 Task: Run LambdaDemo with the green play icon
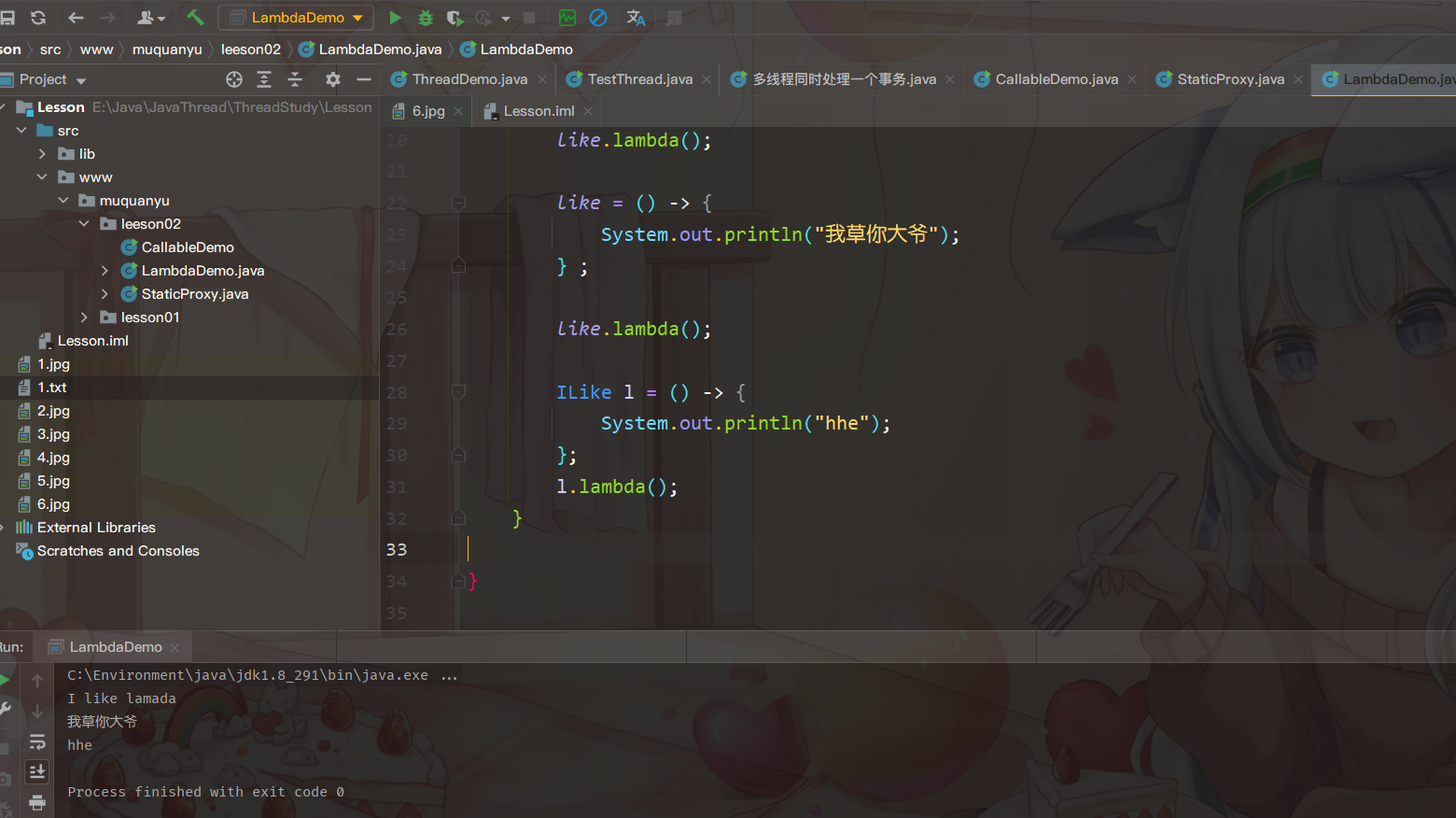tap(395, 18)
